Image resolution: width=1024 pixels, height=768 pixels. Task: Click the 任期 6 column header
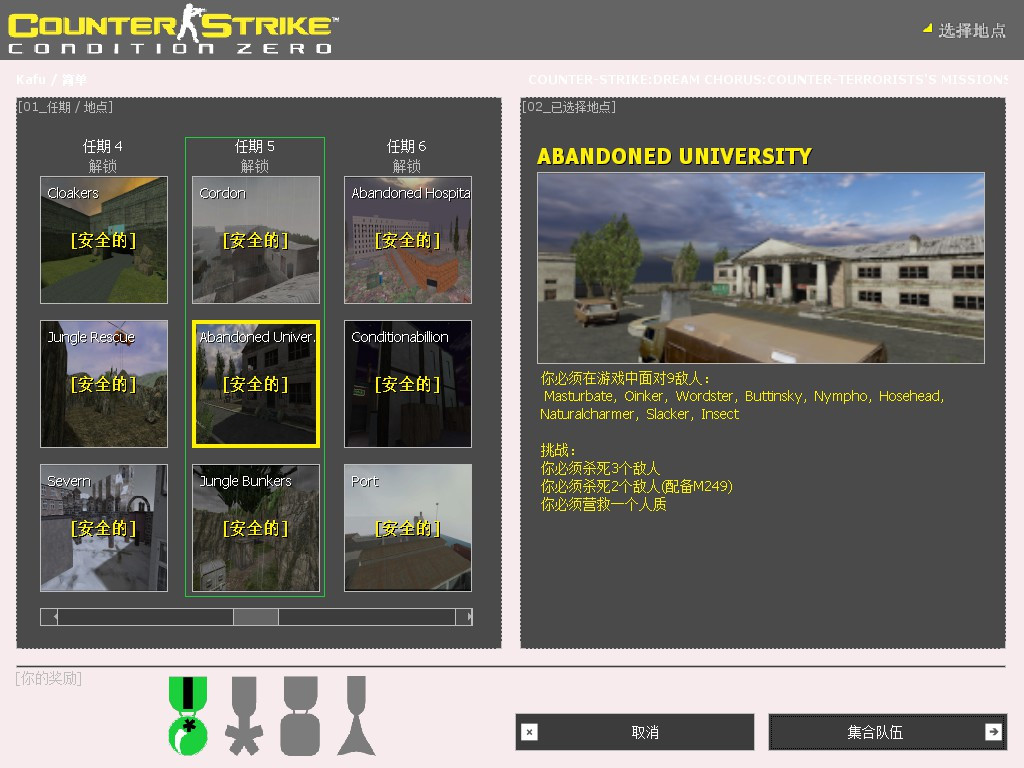pyautogui.click(x=406, y=146)
